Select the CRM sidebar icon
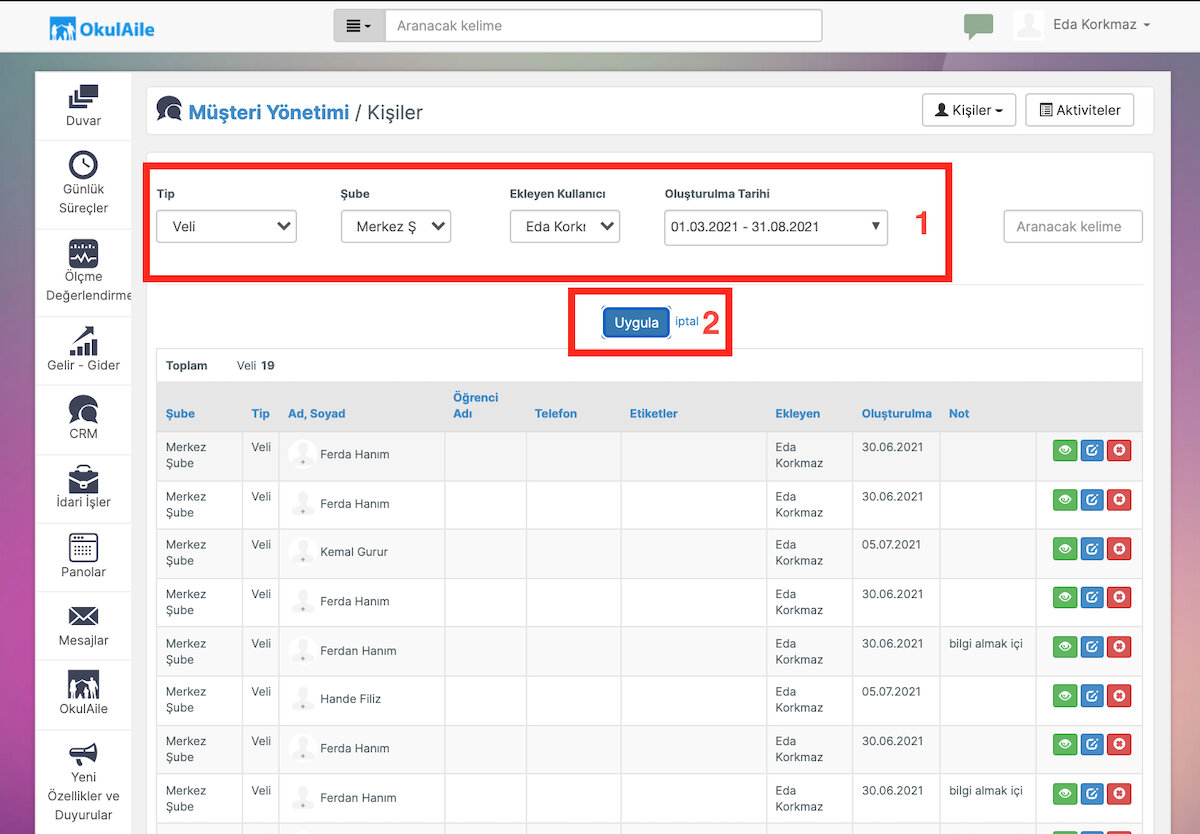Viewport: 1200px width, 834px height. tap(83, 408)
